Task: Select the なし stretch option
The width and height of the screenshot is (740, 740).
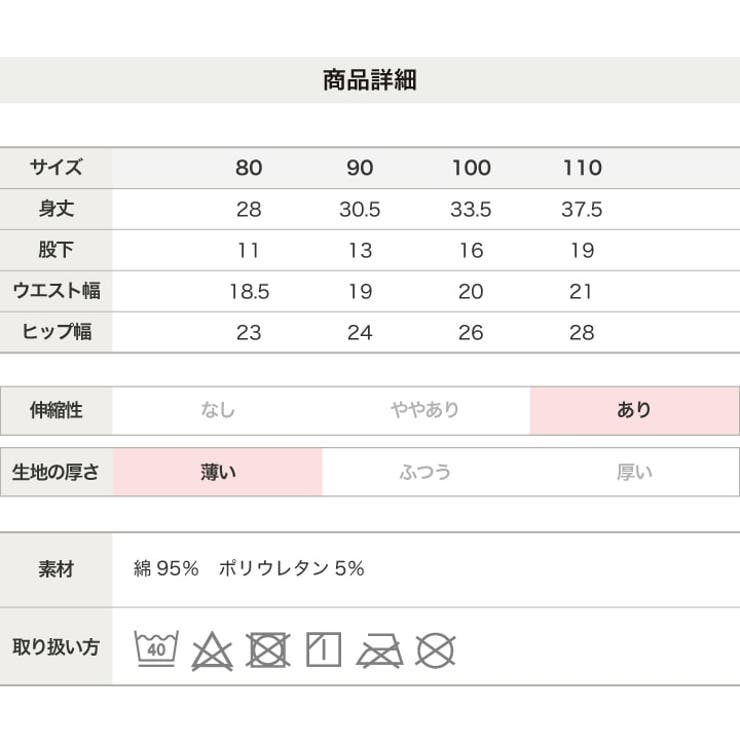Action: click(x=218, y=410)
